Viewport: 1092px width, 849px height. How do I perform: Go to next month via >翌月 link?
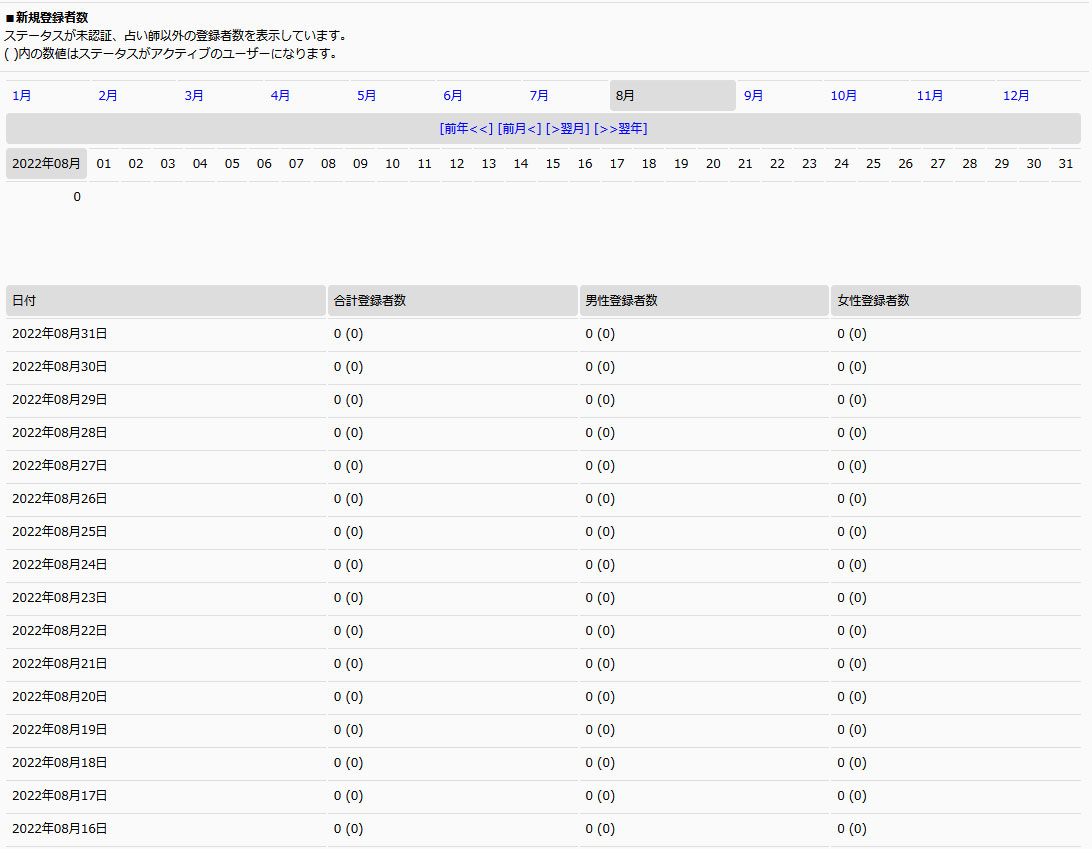pos(567,129)
